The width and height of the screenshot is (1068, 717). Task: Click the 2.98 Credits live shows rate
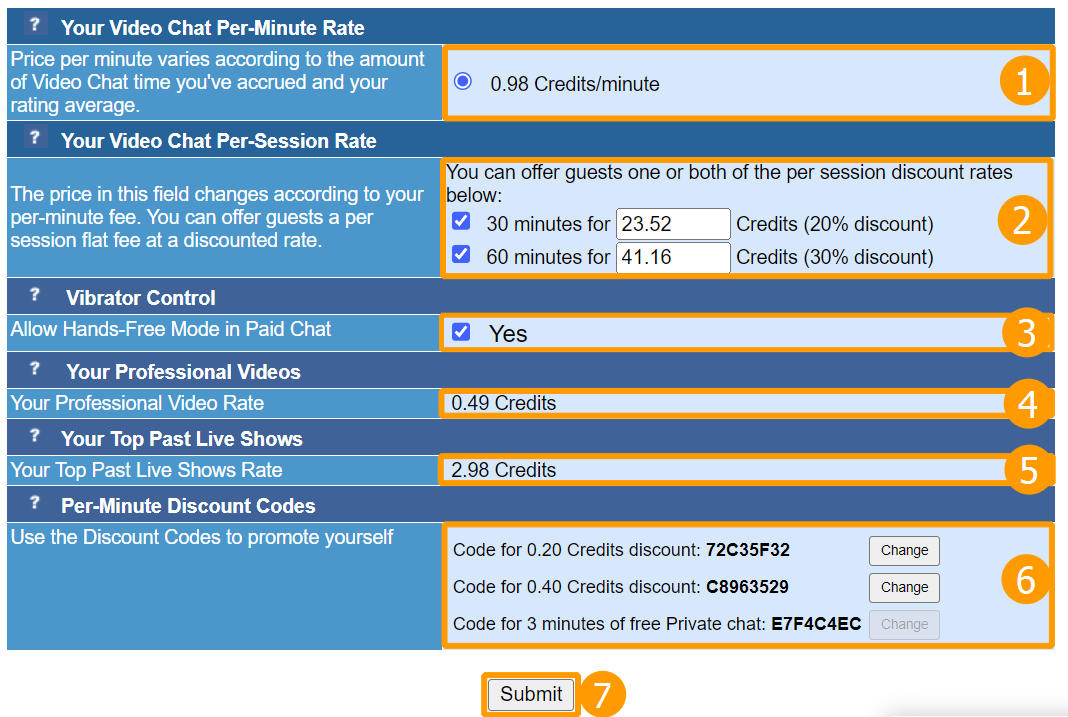click(504, 470)
